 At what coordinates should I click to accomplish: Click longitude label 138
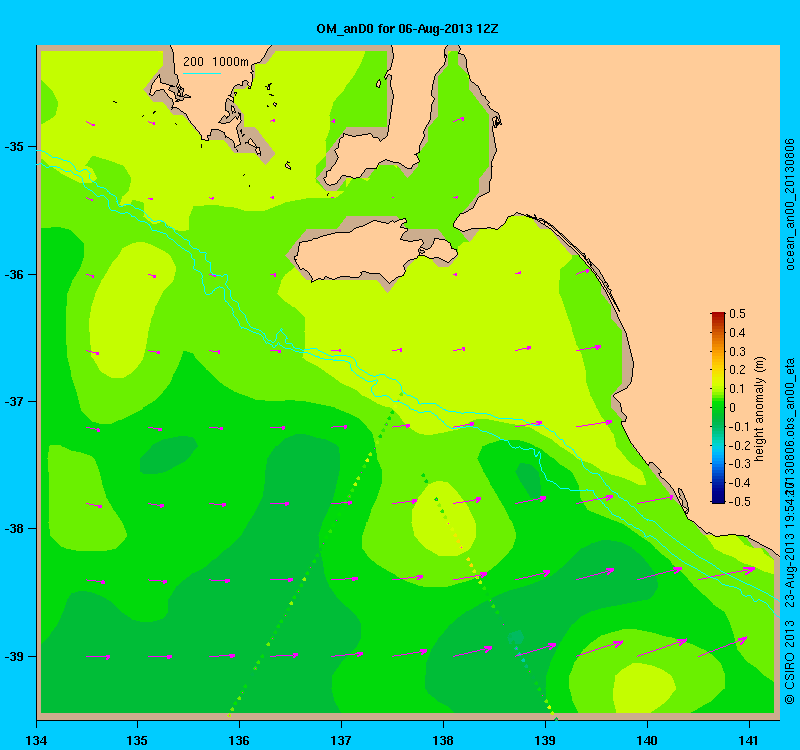pyautogui.click(x=443, y=740)
